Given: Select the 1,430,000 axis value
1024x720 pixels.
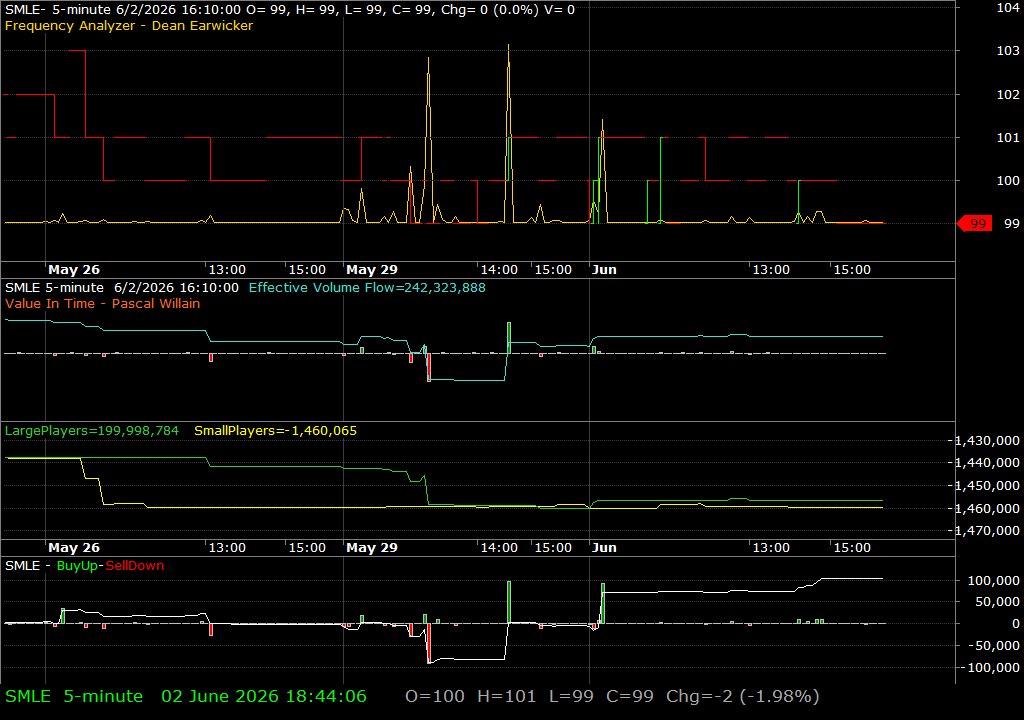Looking at the screenshot, I should point(987,440).
